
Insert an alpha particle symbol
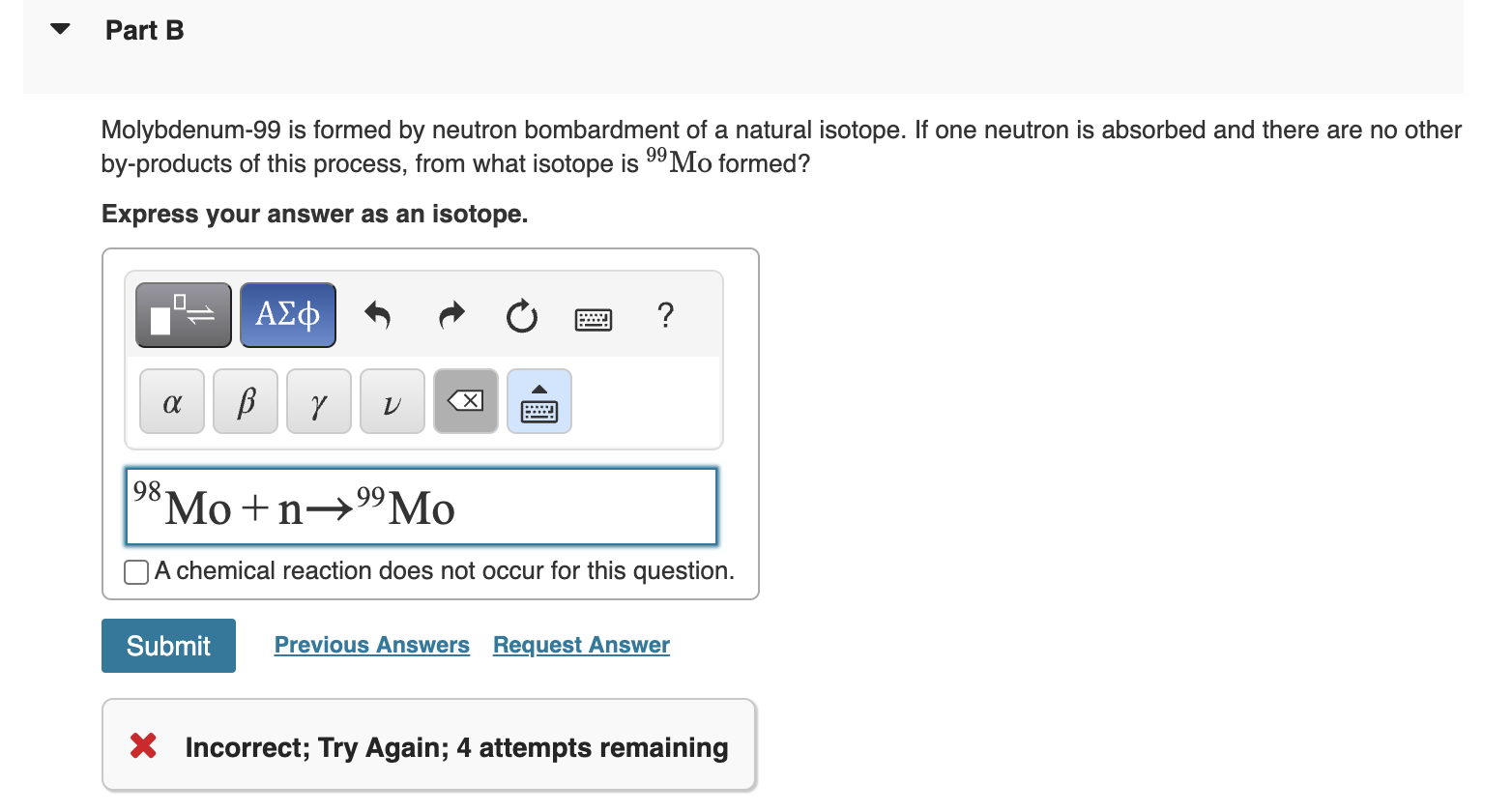[x=171, y=401]
